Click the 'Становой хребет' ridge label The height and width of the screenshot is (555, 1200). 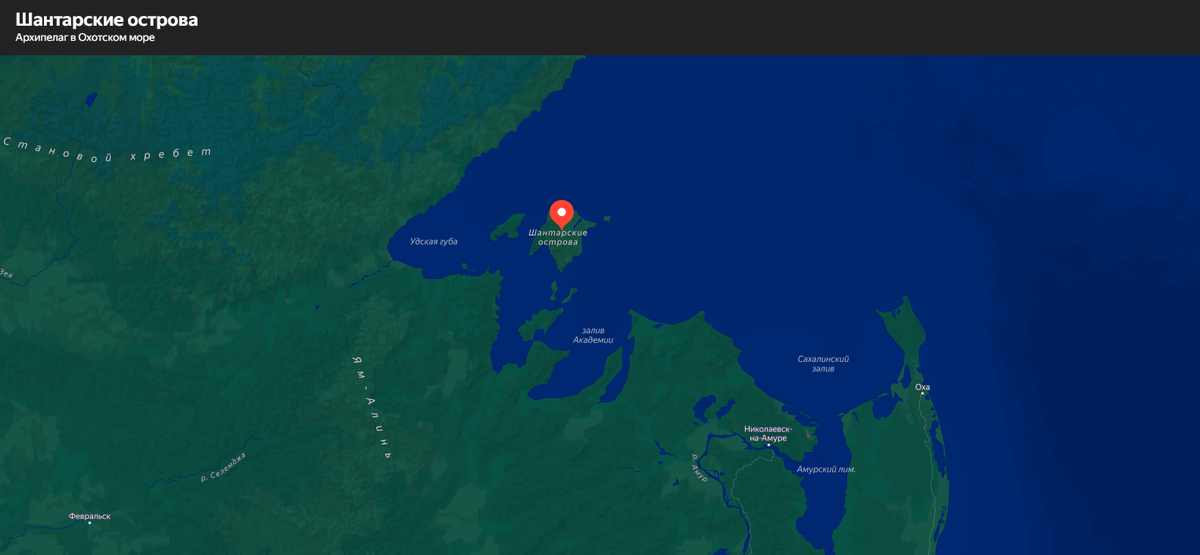point(107,149)
